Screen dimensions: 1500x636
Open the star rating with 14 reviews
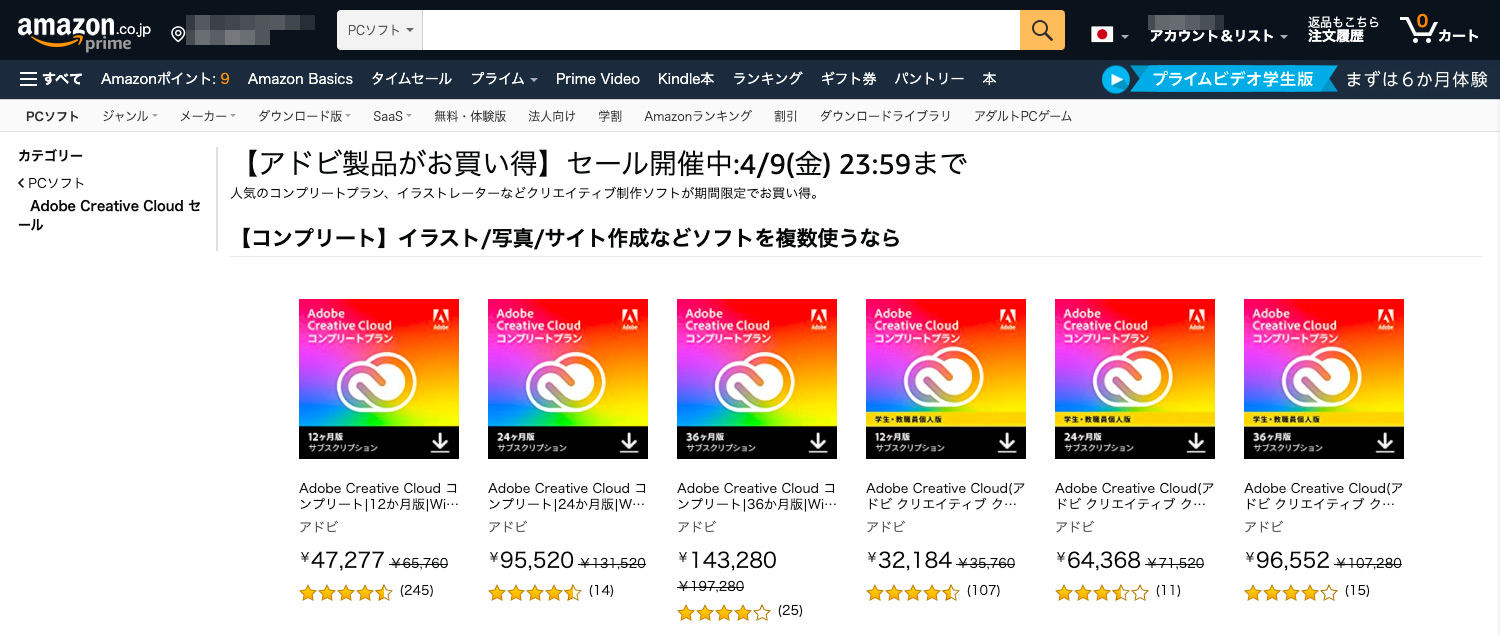[x=535, y=592]
